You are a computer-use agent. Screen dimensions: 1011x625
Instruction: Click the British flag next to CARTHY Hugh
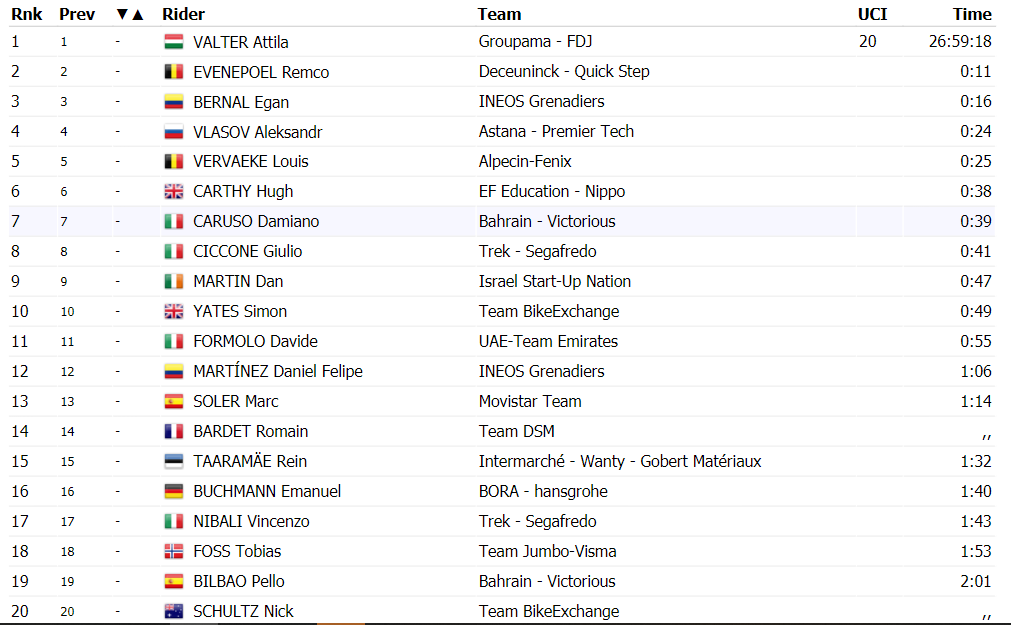coord(173,192)
